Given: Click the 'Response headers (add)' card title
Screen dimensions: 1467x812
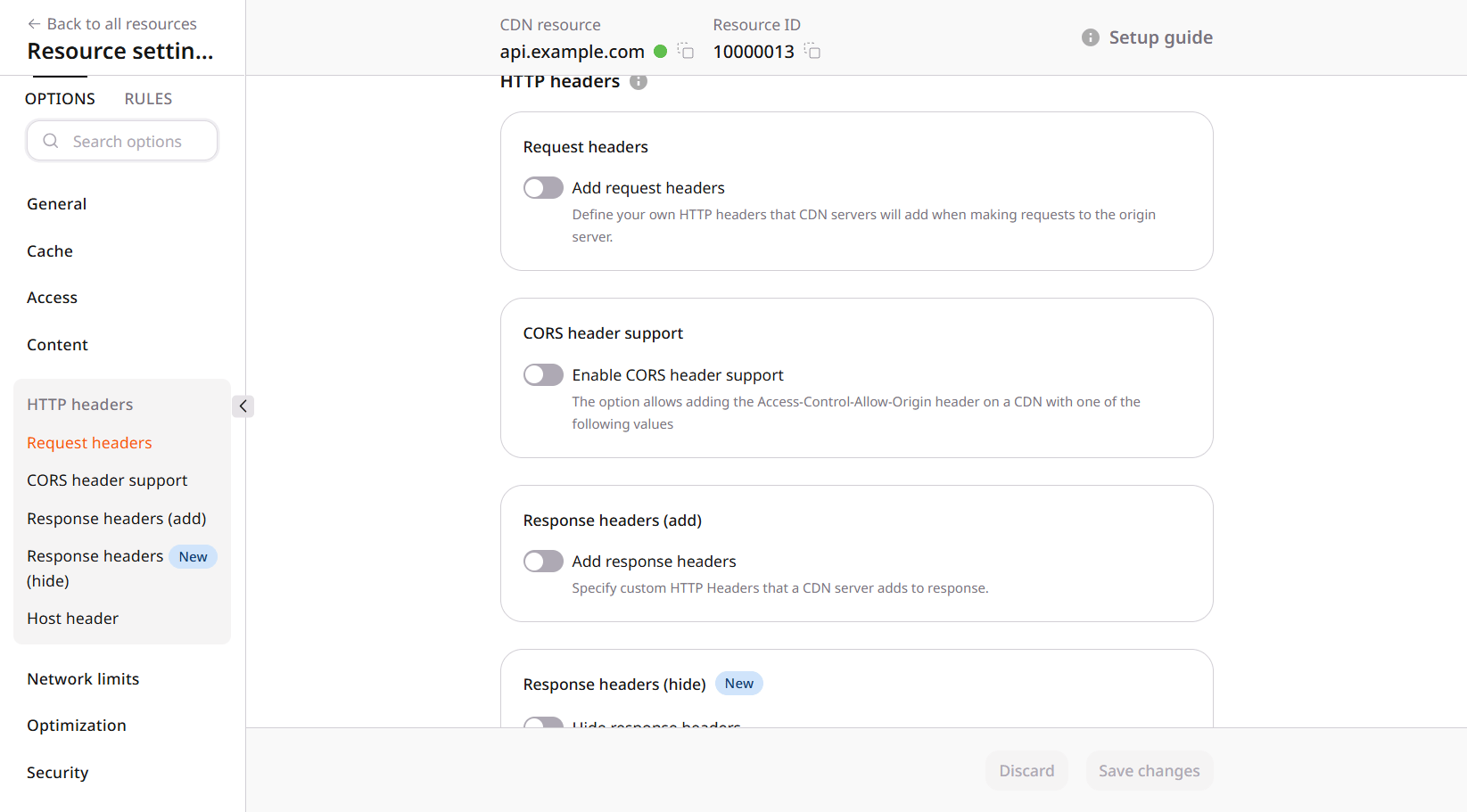Looking at the screenshot, I should (x=613, y=521).
